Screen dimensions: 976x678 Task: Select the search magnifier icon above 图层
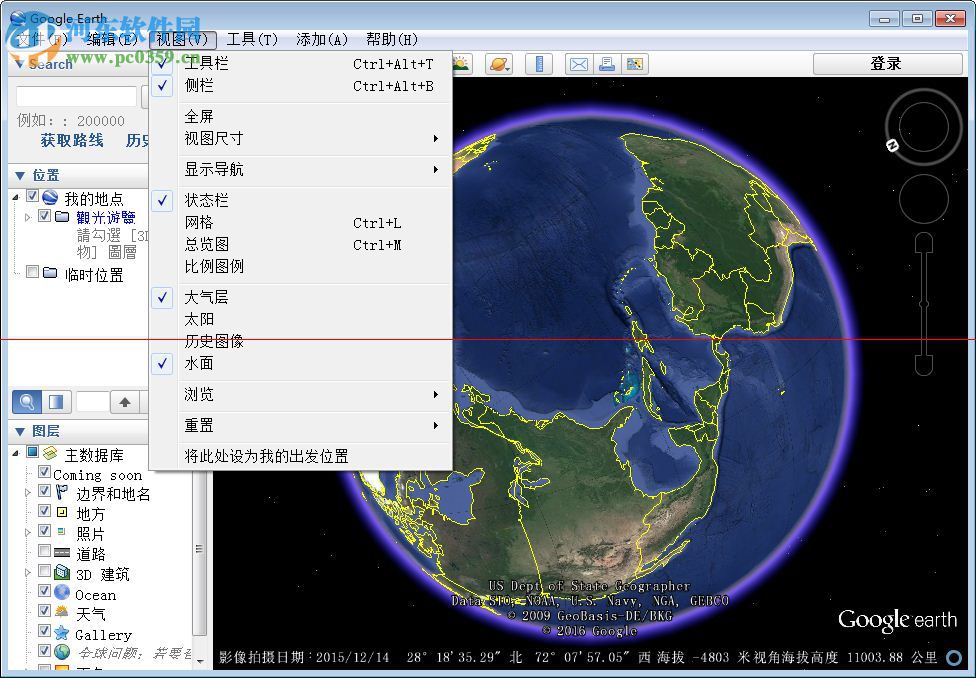click(x=28, y=401)
